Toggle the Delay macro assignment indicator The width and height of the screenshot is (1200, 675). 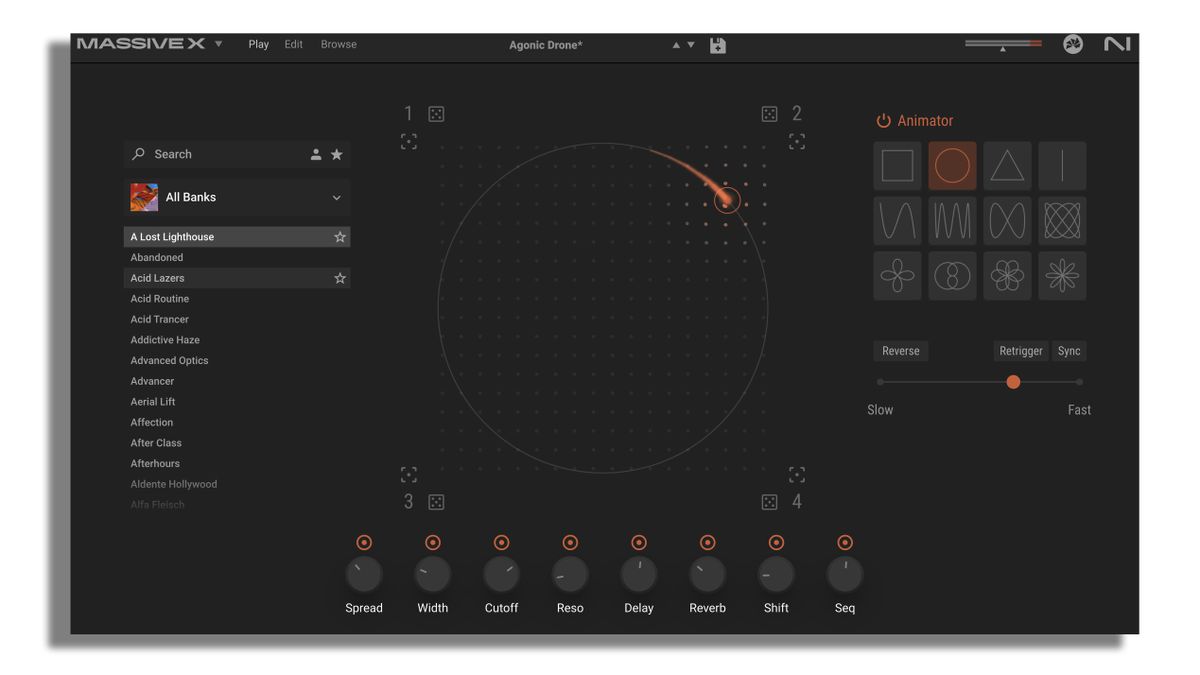[x=639, y=542]
